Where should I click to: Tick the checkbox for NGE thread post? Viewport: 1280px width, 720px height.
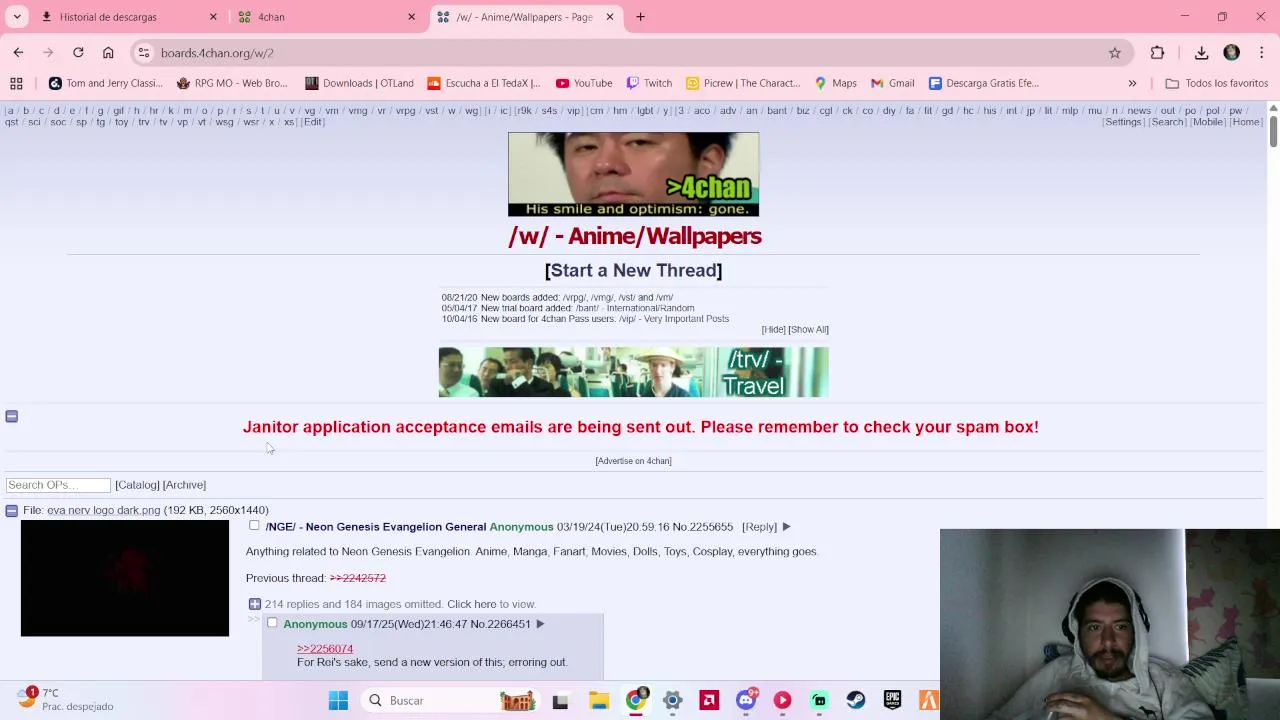point(254,526)
